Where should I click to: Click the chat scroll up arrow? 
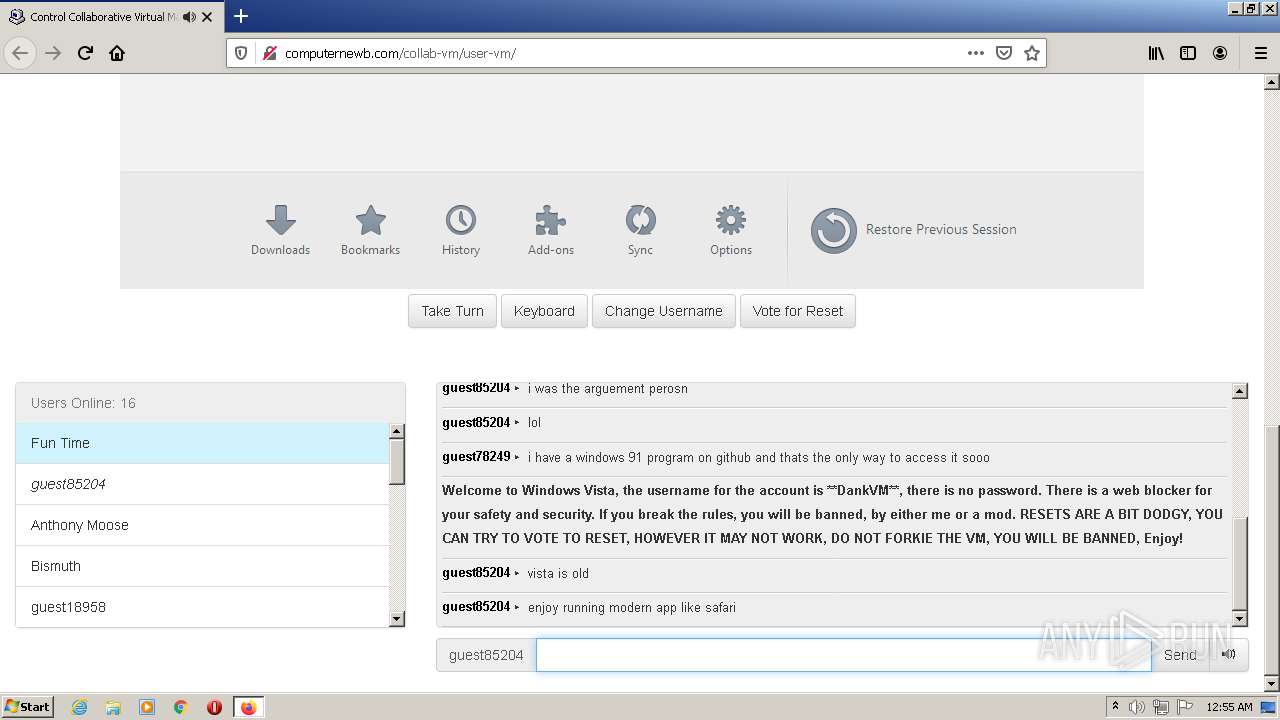[x=1240, y=391]
